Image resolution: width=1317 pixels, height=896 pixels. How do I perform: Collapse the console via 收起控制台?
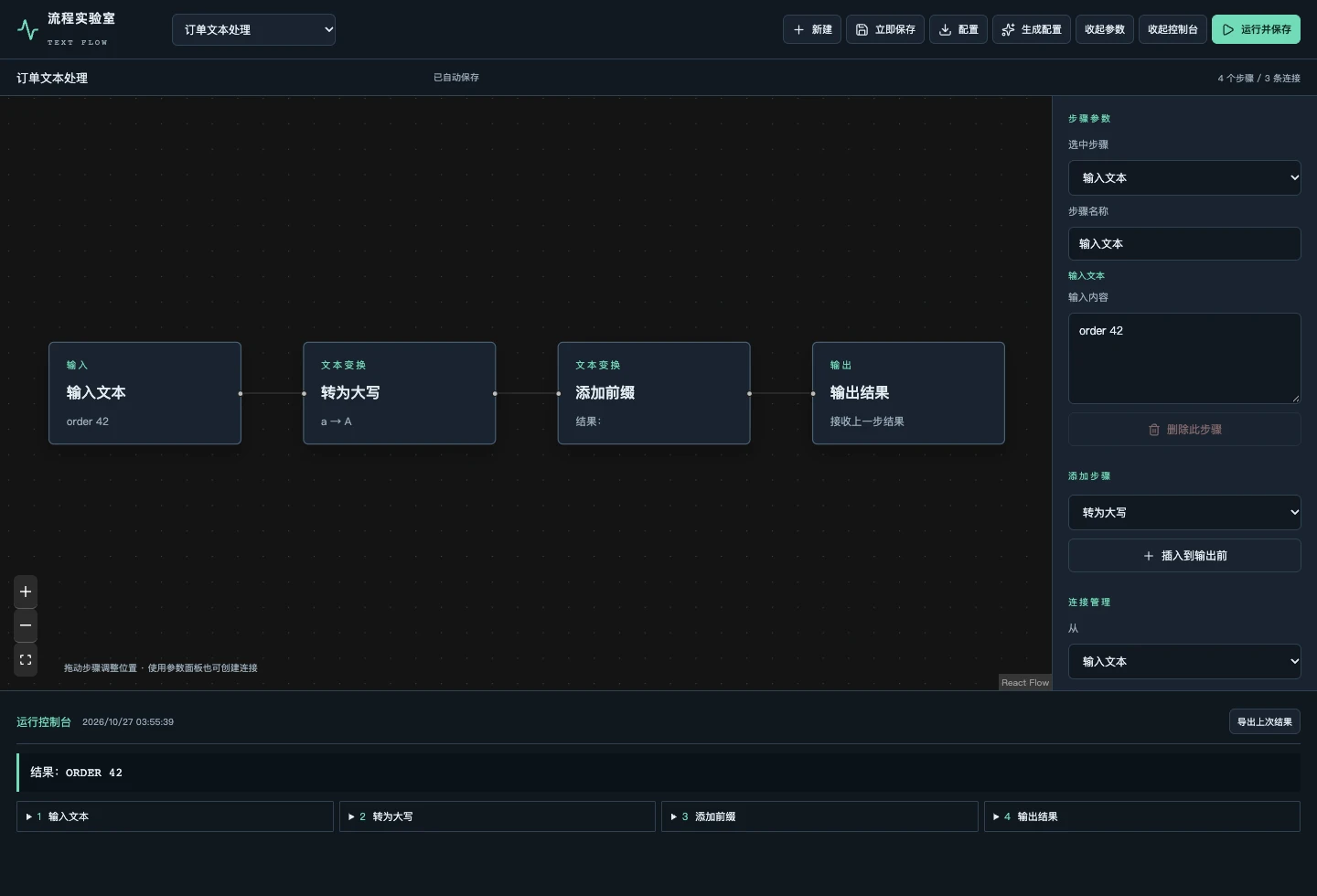pos(1172,29)
